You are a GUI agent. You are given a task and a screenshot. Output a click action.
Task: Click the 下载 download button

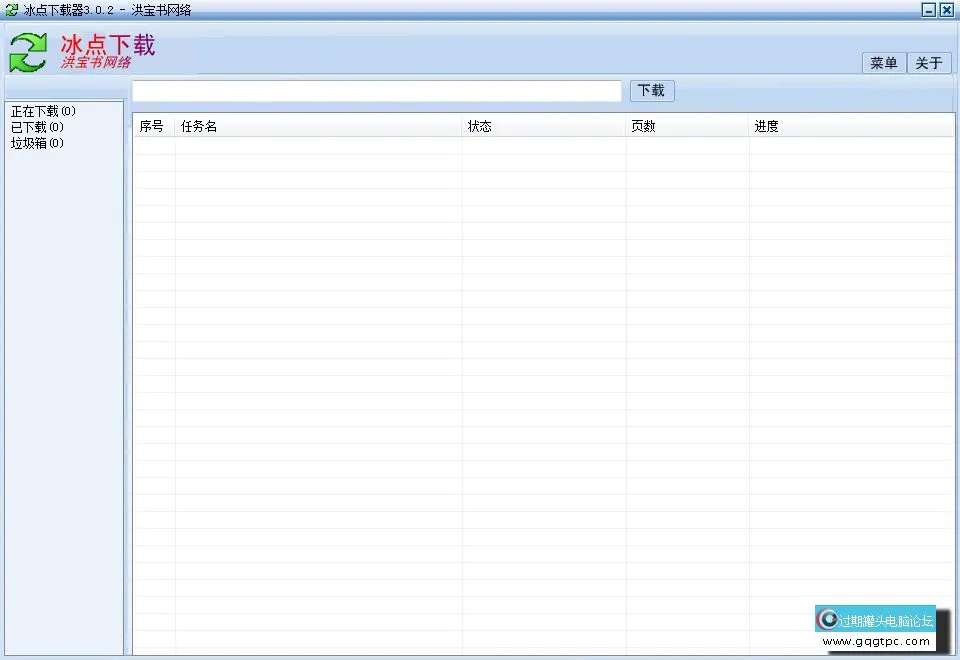(x=651, y=90)
